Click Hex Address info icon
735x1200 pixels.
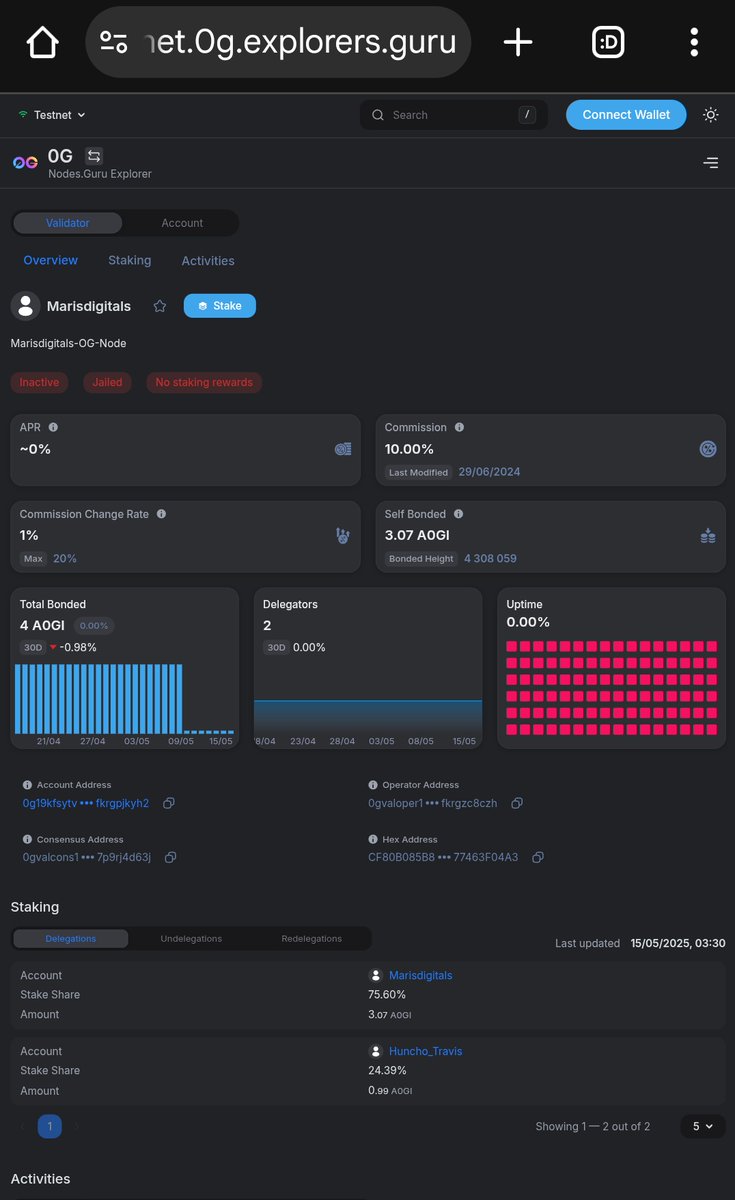click(x=373, y=839)
